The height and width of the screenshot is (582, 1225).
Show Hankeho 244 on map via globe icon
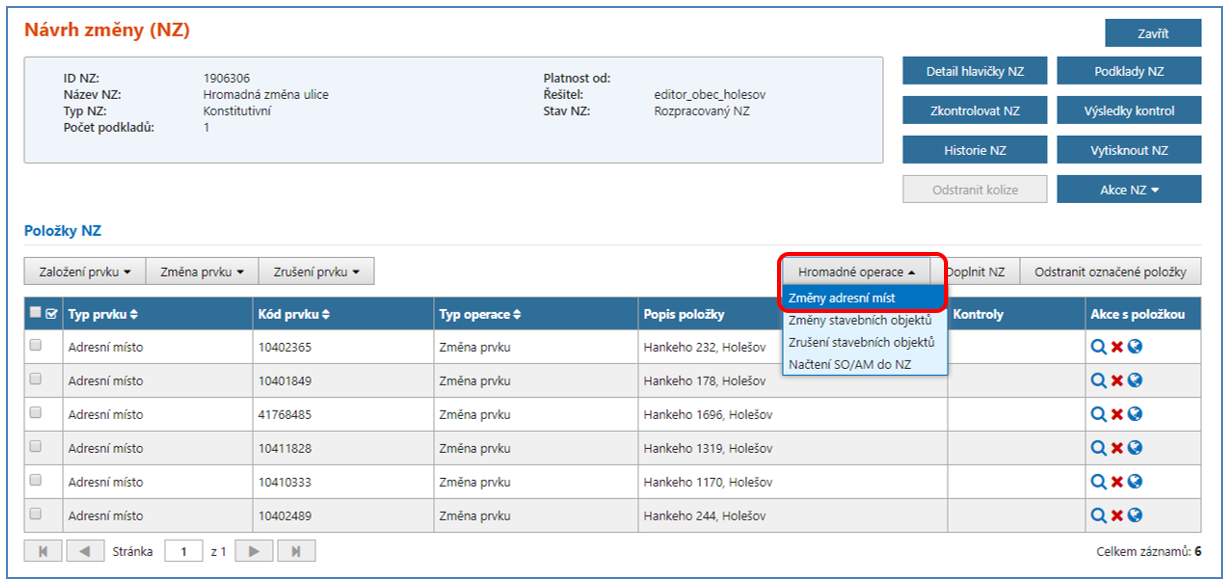click(x=1134, y=516)
